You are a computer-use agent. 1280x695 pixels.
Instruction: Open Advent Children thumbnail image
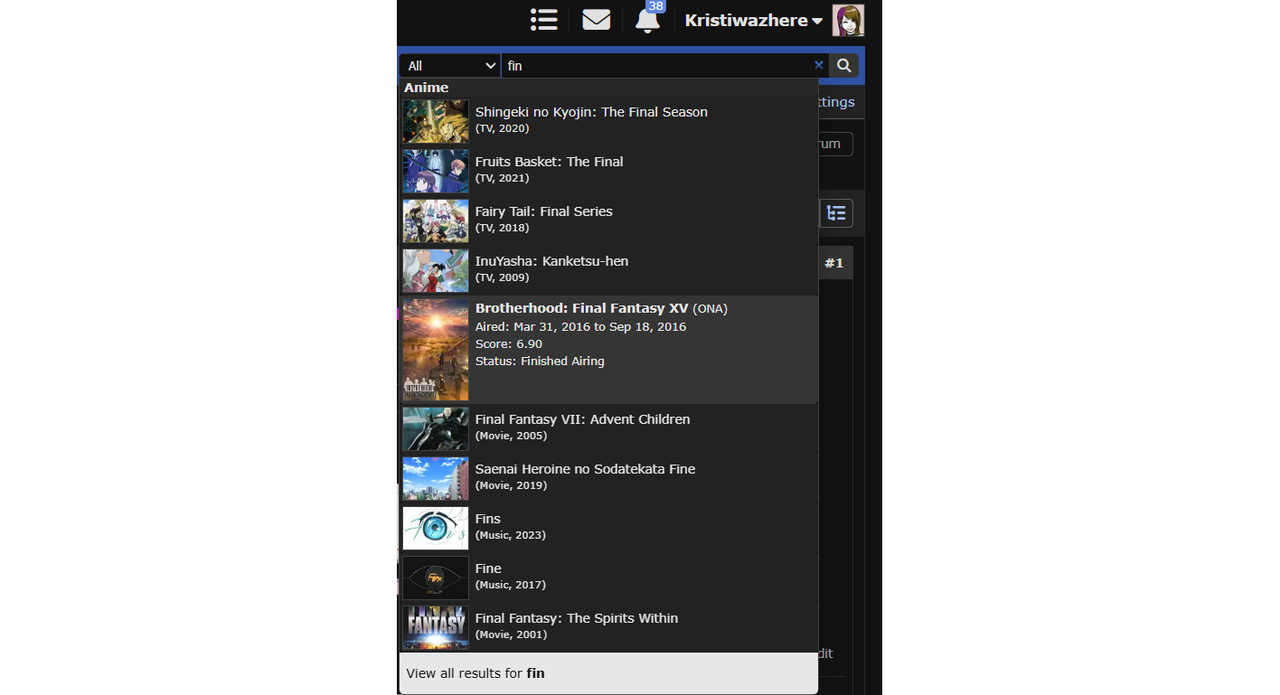coord(435,429)
